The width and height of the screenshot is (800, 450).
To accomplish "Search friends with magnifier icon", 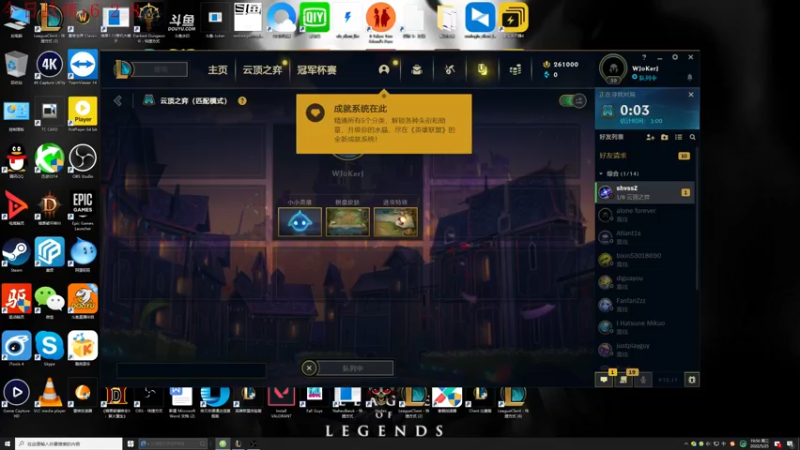I will tap(692, 137).
